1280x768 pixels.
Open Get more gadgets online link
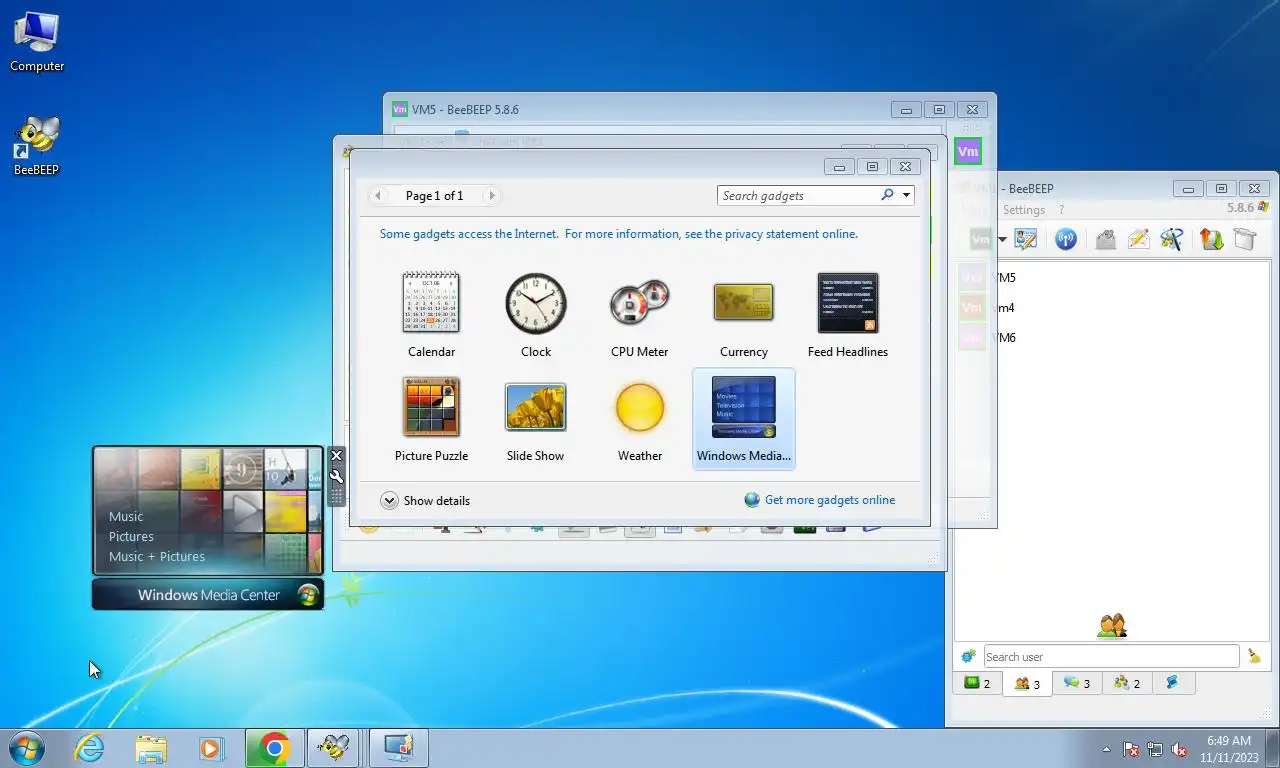pyautogui.click(x=820, y=500)
